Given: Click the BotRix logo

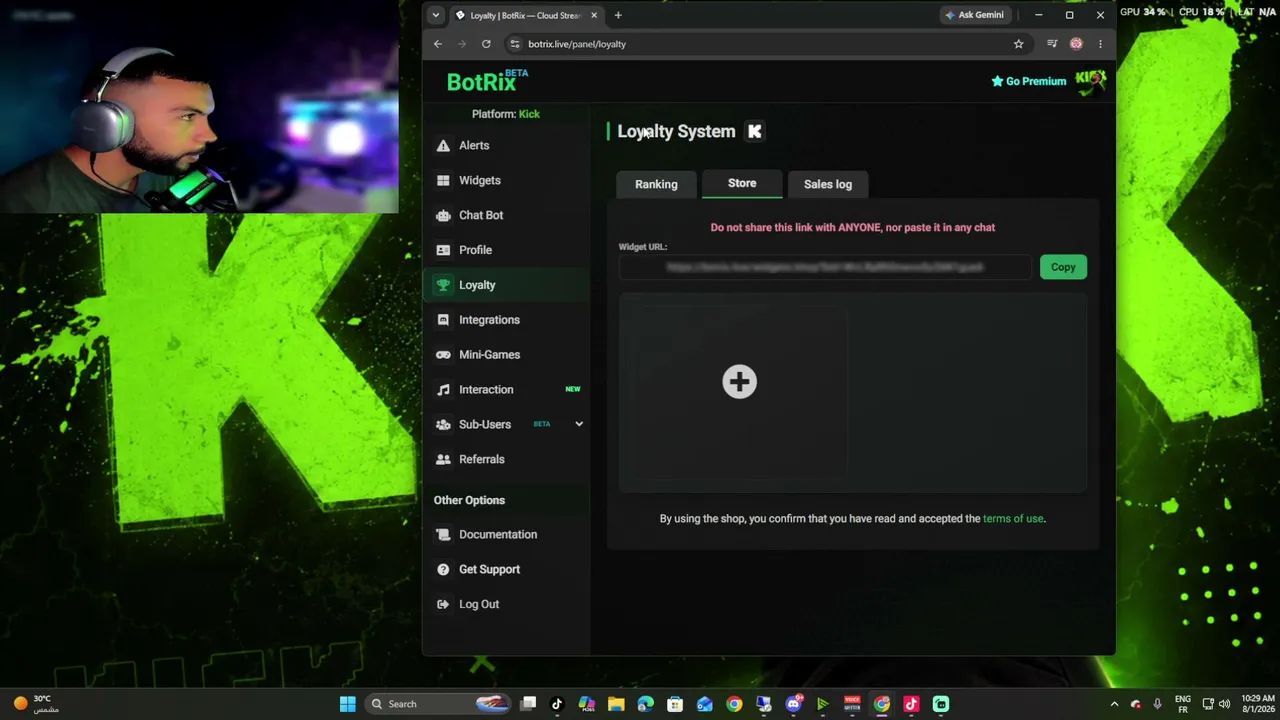Looking at the screenshot, I should coord(487,81).
